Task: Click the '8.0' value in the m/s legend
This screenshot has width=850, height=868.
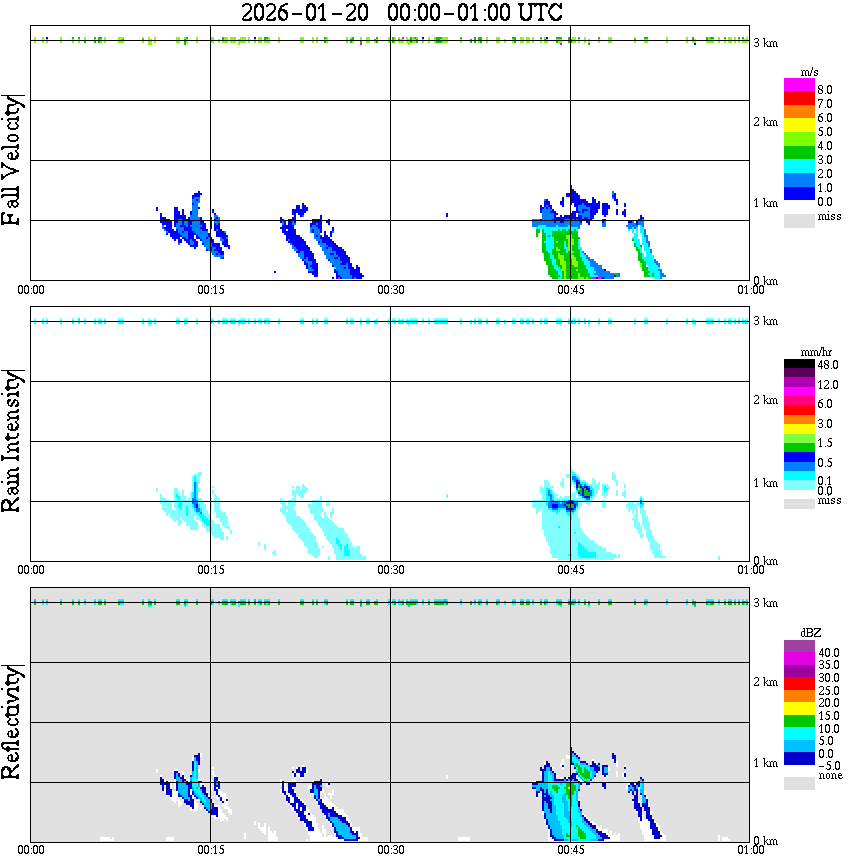Action: click(825, 90)
